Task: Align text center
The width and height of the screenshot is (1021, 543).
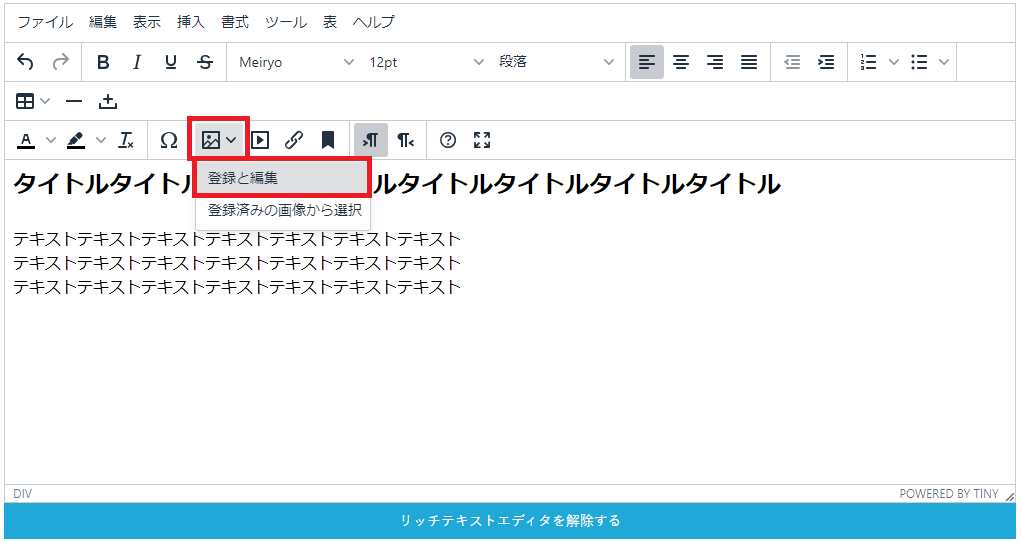Action: [x=681, y=63]
